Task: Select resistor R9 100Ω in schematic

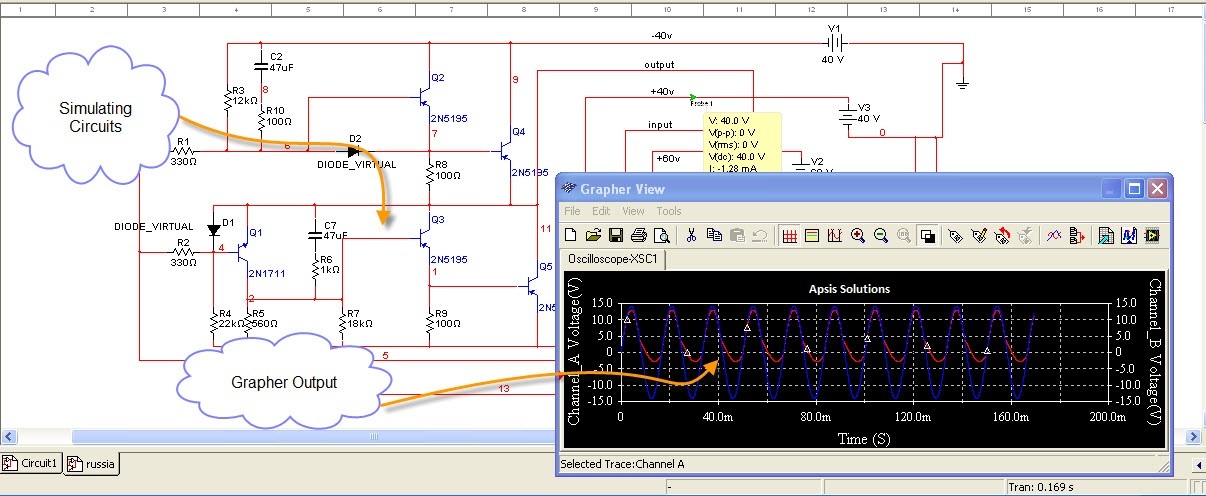Action: point(430,322)
